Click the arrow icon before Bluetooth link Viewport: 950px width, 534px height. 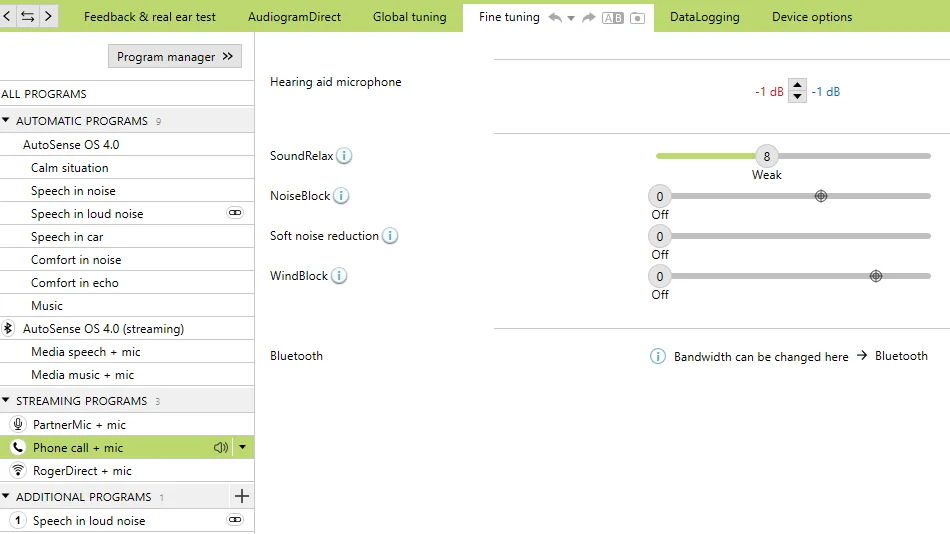tap(862, 356)
